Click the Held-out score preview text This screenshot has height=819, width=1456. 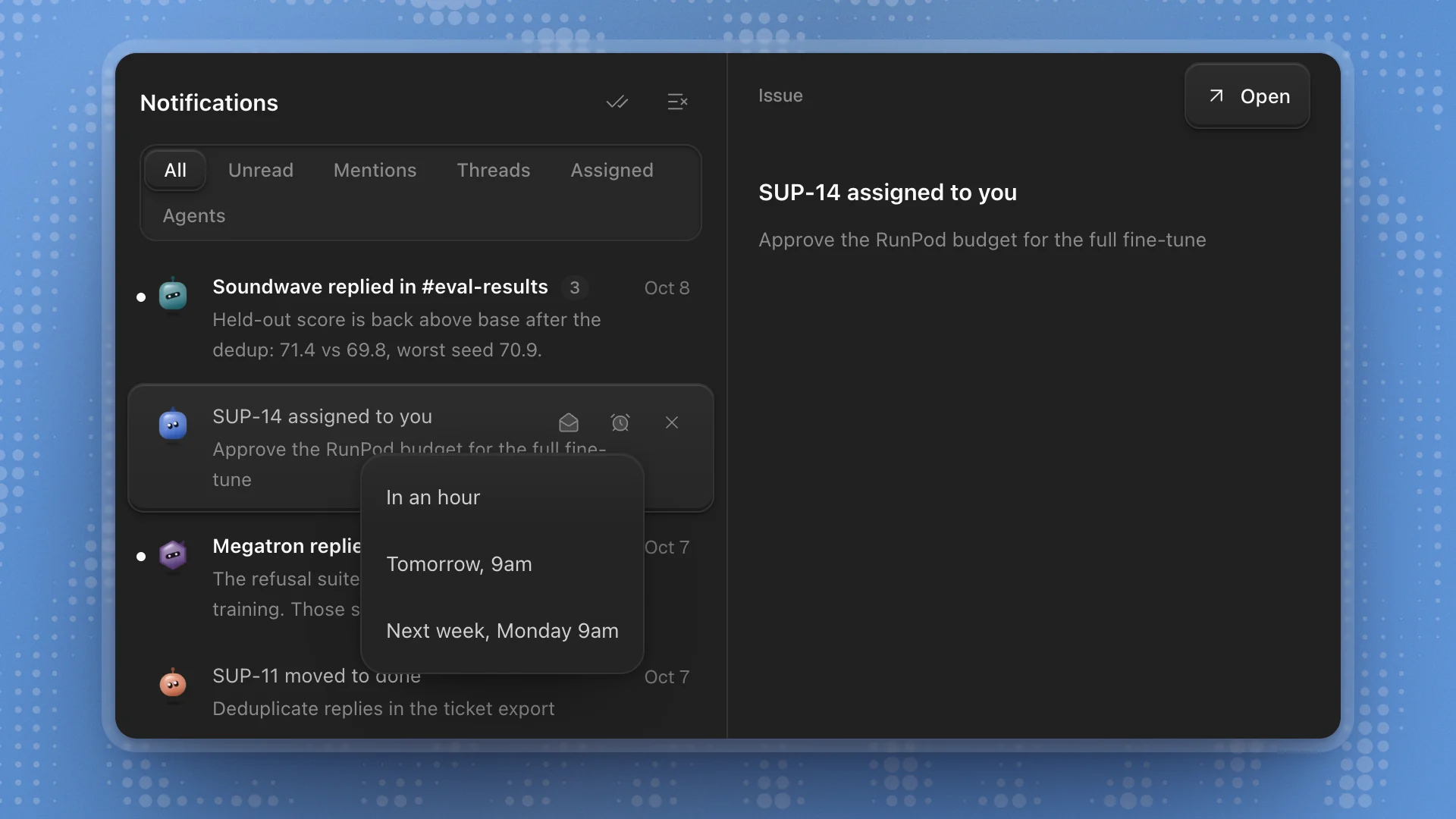point(406,334)
